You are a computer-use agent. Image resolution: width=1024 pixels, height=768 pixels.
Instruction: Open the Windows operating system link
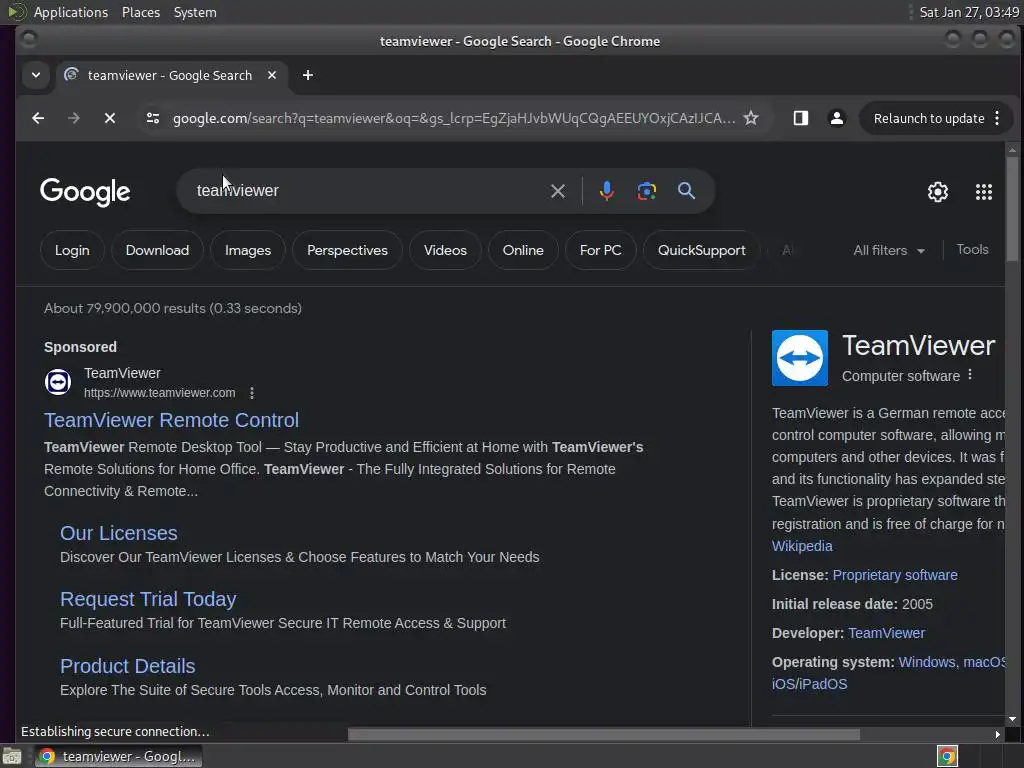click(x=927, y=662)
